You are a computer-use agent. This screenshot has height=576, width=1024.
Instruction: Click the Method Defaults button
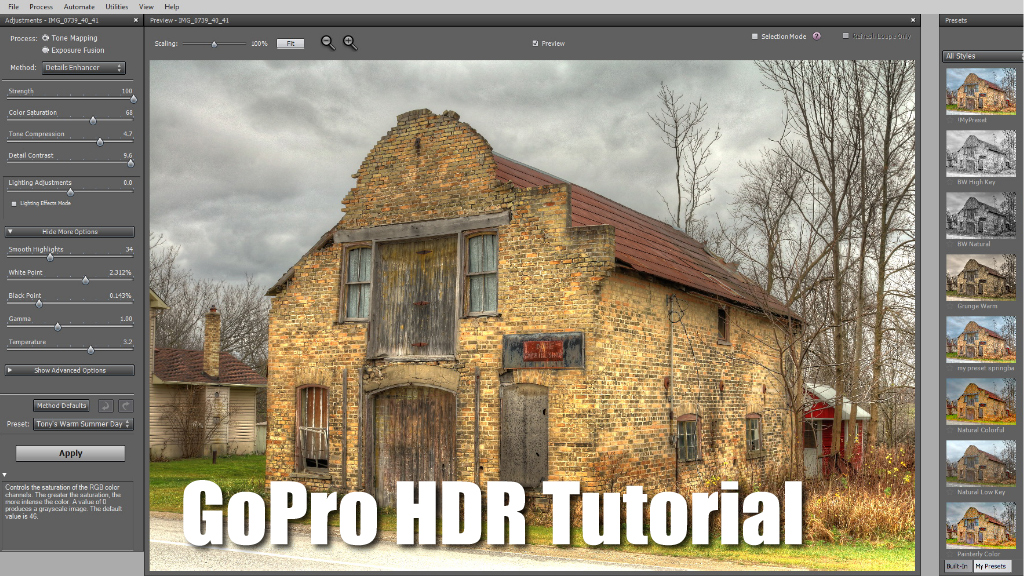[x=61, y=406]
